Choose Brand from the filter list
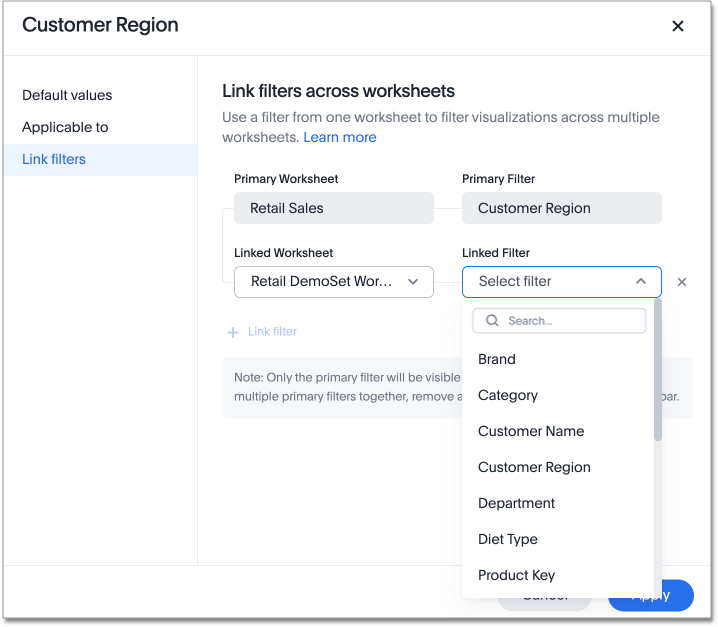The height and width of the screenshot is (627, 718). 497,359
